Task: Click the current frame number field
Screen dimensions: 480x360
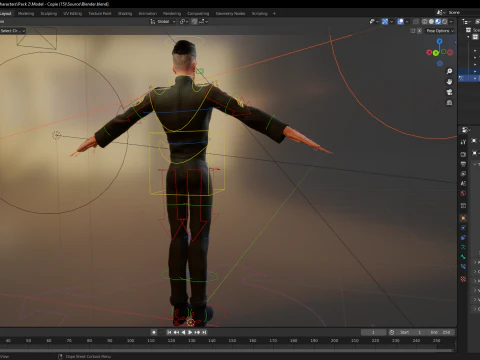Action: (373, 332)
